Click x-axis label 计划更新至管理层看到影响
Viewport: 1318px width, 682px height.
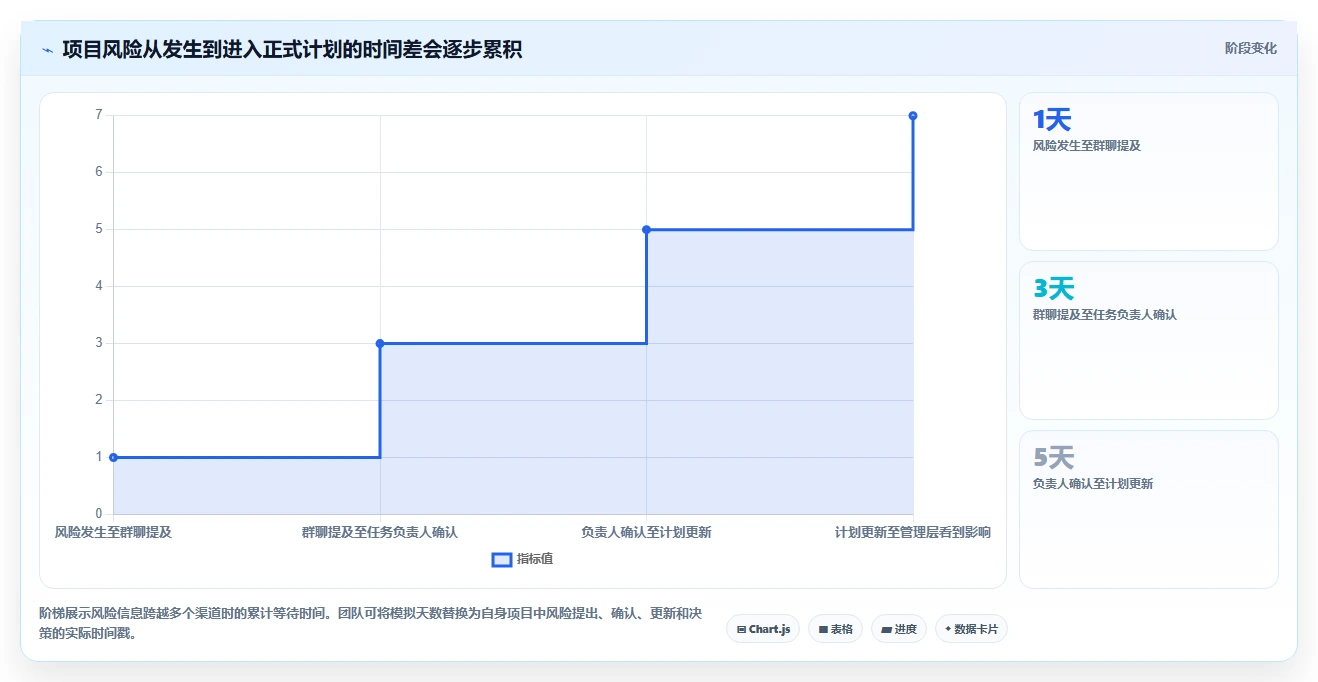[x=913, y=532]
